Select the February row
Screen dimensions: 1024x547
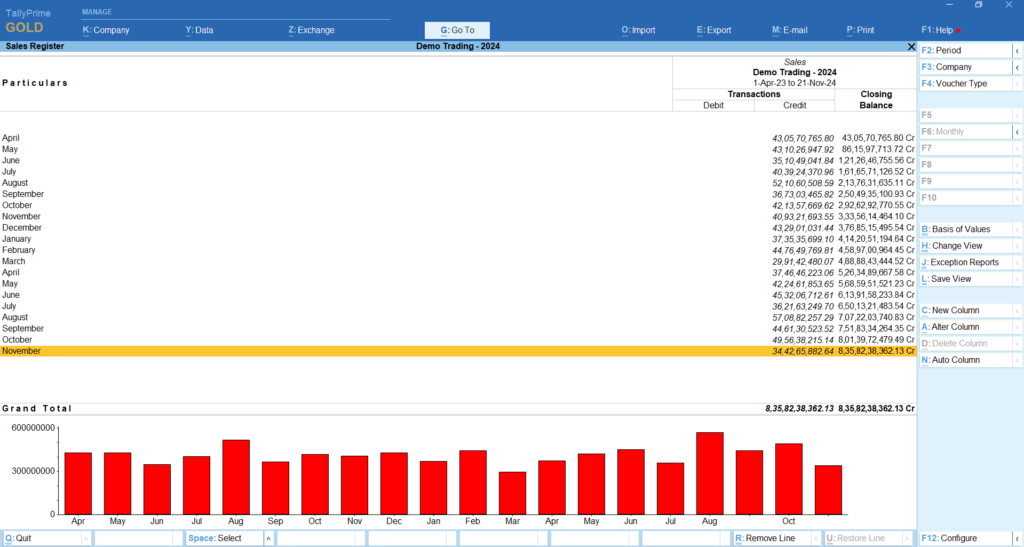[458, 250]
